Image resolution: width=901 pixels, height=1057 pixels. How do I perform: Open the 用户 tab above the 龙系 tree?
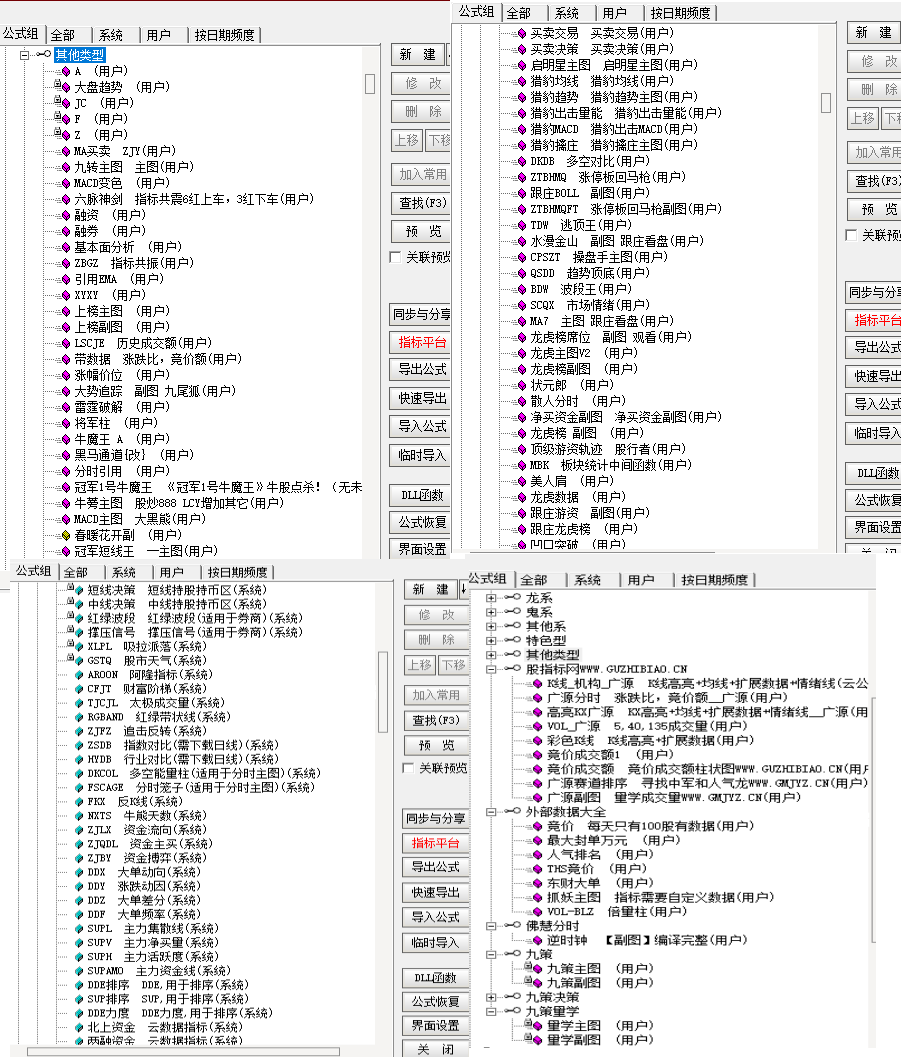[641, 580]
